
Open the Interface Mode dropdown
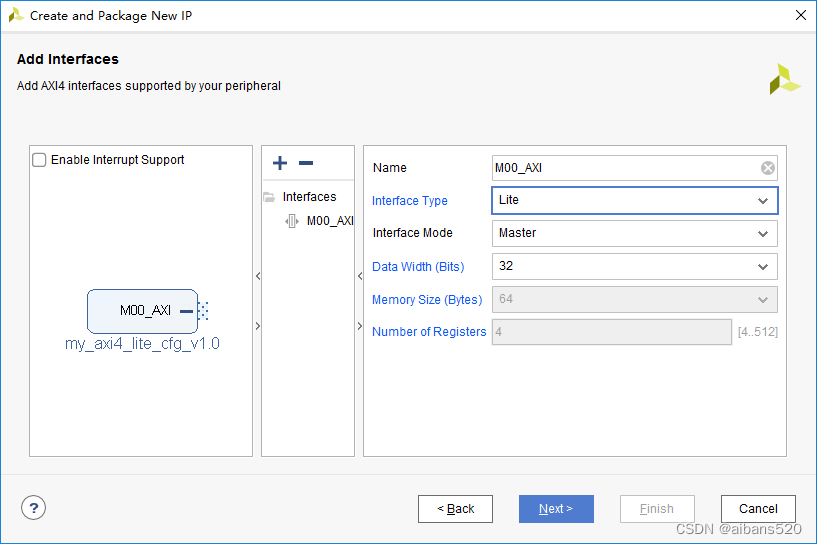click(x=634, y=233)
